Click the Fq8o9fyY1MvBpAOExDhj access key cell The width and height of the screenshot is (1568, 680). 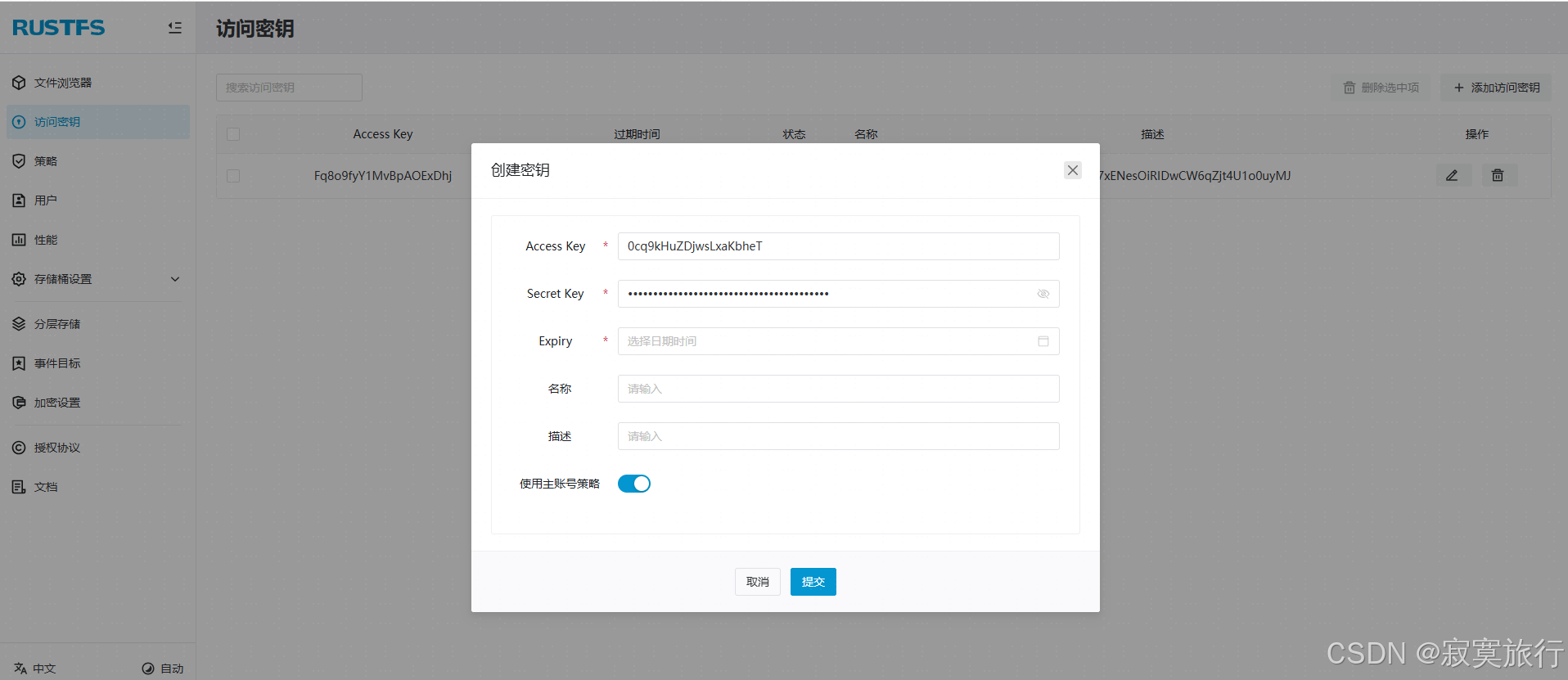coord(383,176)
